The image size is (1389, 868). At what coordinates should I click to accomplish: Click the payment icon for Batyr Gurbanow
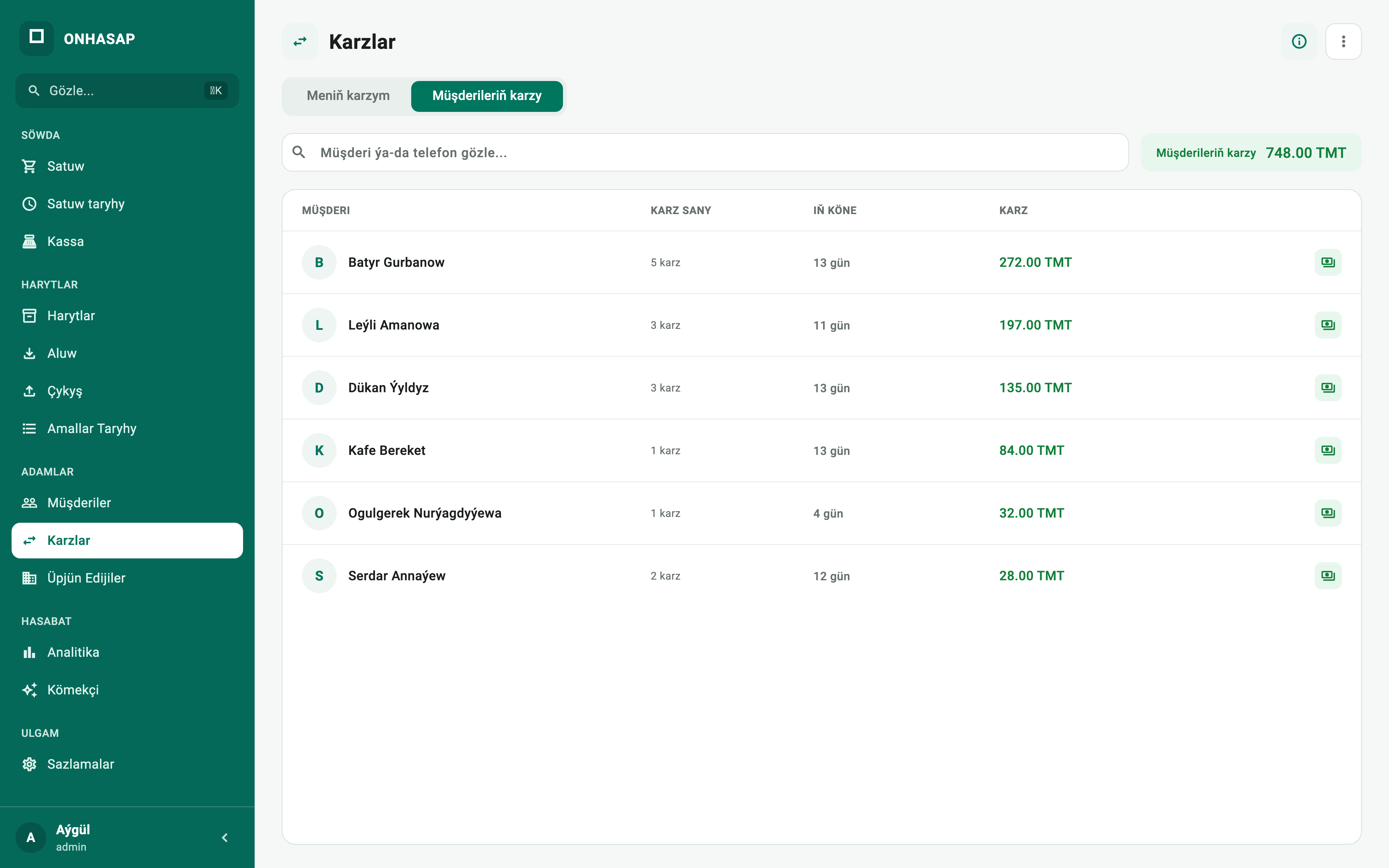(x=1328, y=262)
